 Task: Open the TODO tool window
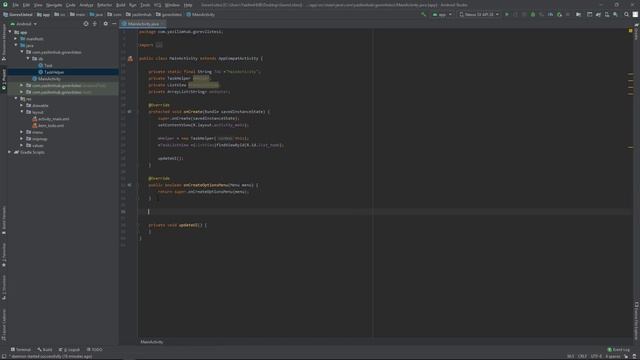94,350
